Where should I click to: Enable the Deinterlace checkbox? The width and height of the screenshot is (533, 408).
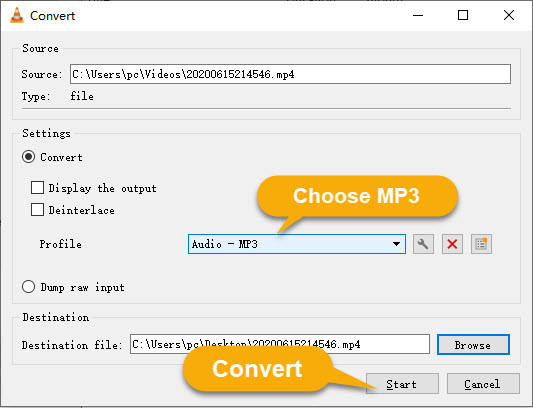(x=37, y=209)
